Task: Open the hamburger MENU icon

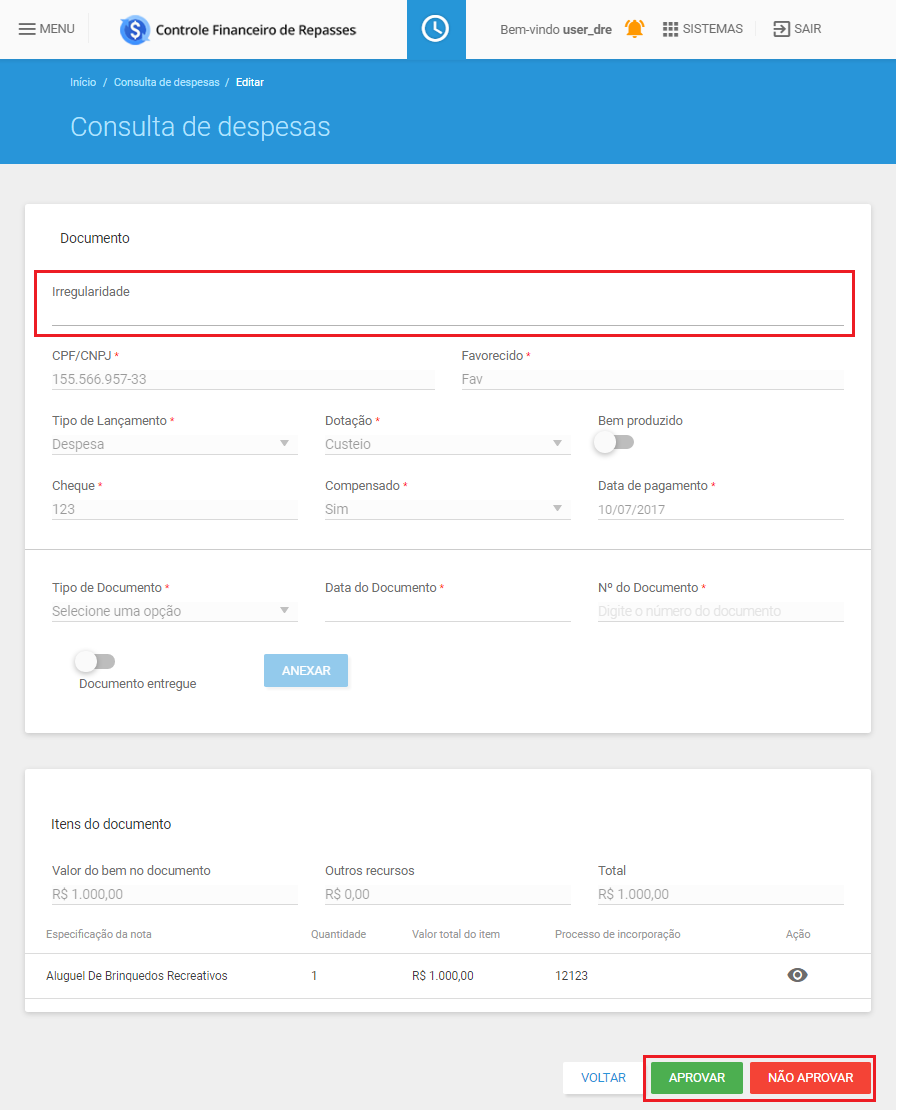Action: pos(27,29)
